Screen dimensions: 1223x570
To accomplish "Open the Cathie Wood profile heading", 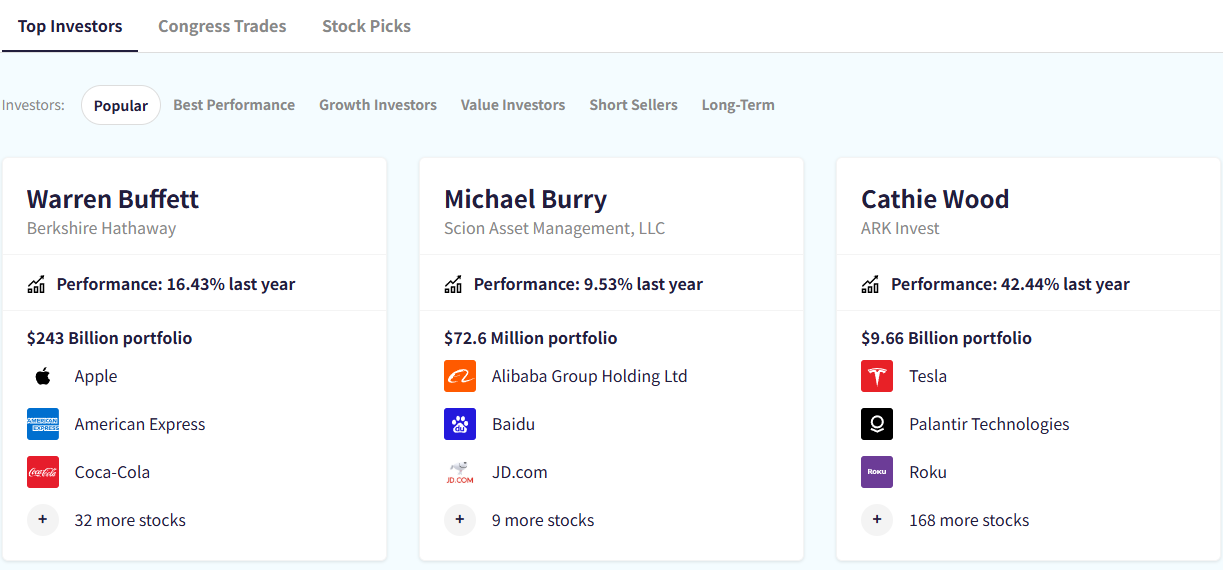I will coord(935,199).
